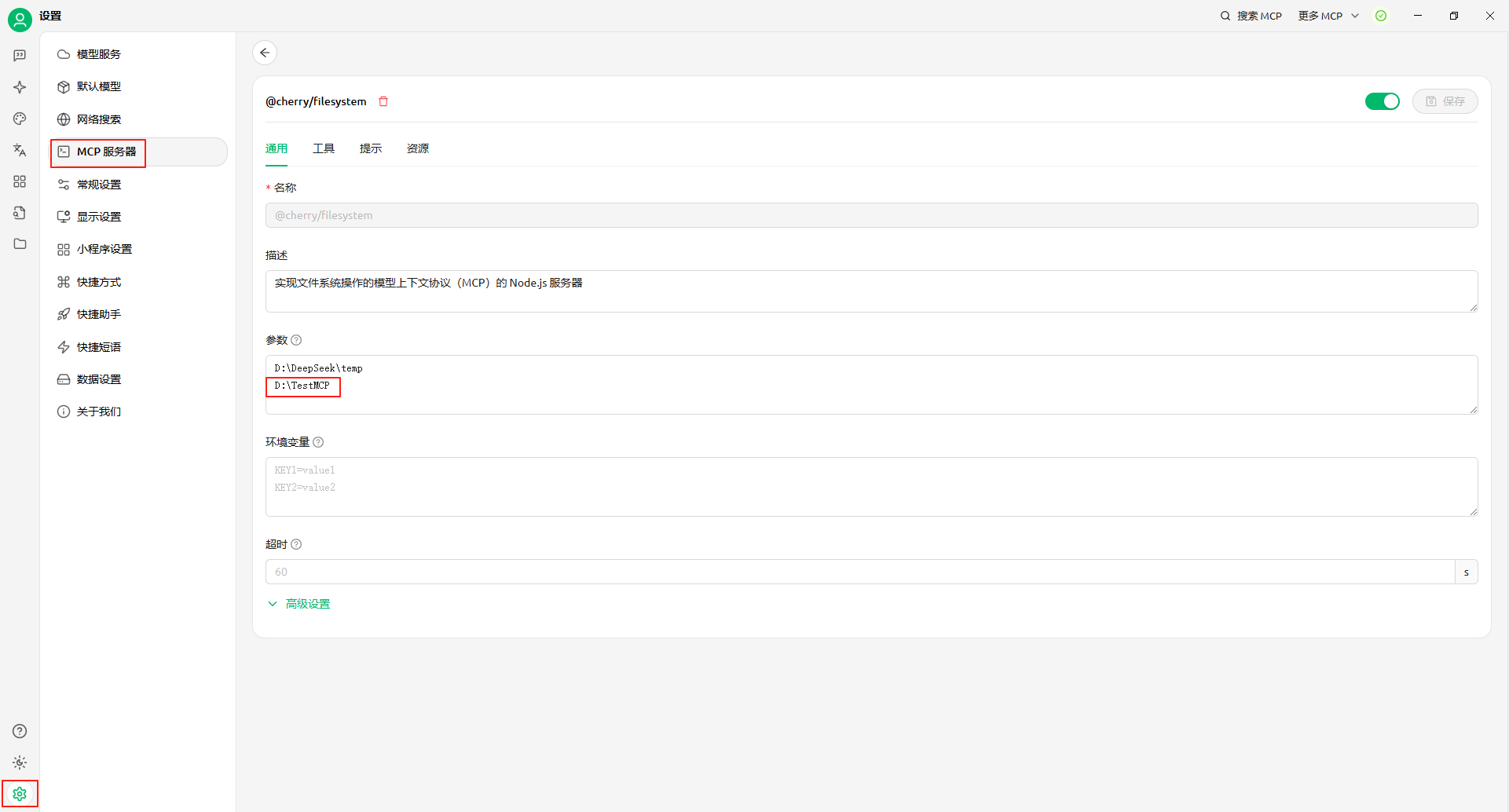Open the files folder sidebar icon
Image resolution: width=1509 pixels, height=812 pixels.
20,244
